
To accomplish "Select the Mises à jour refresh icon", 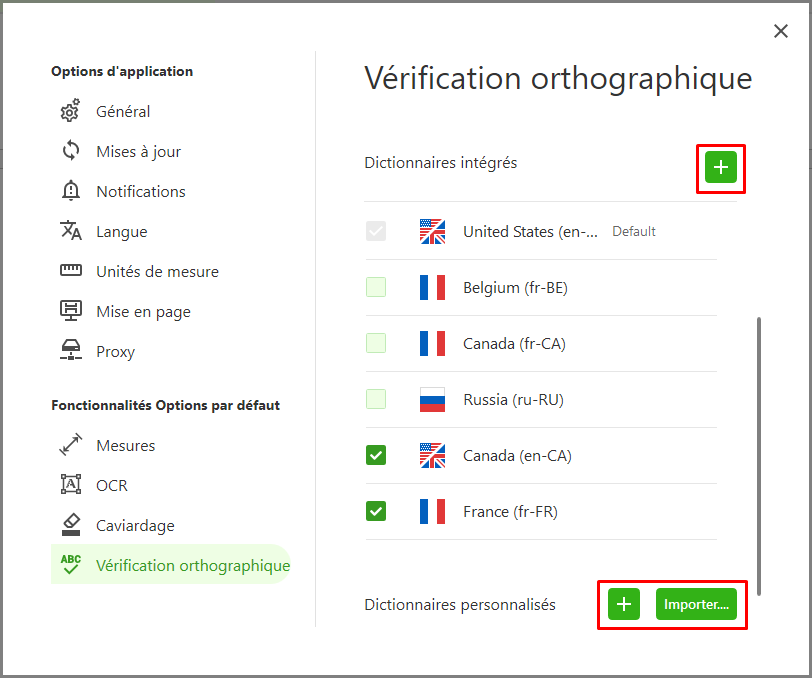I will click(x=70, y=151).
